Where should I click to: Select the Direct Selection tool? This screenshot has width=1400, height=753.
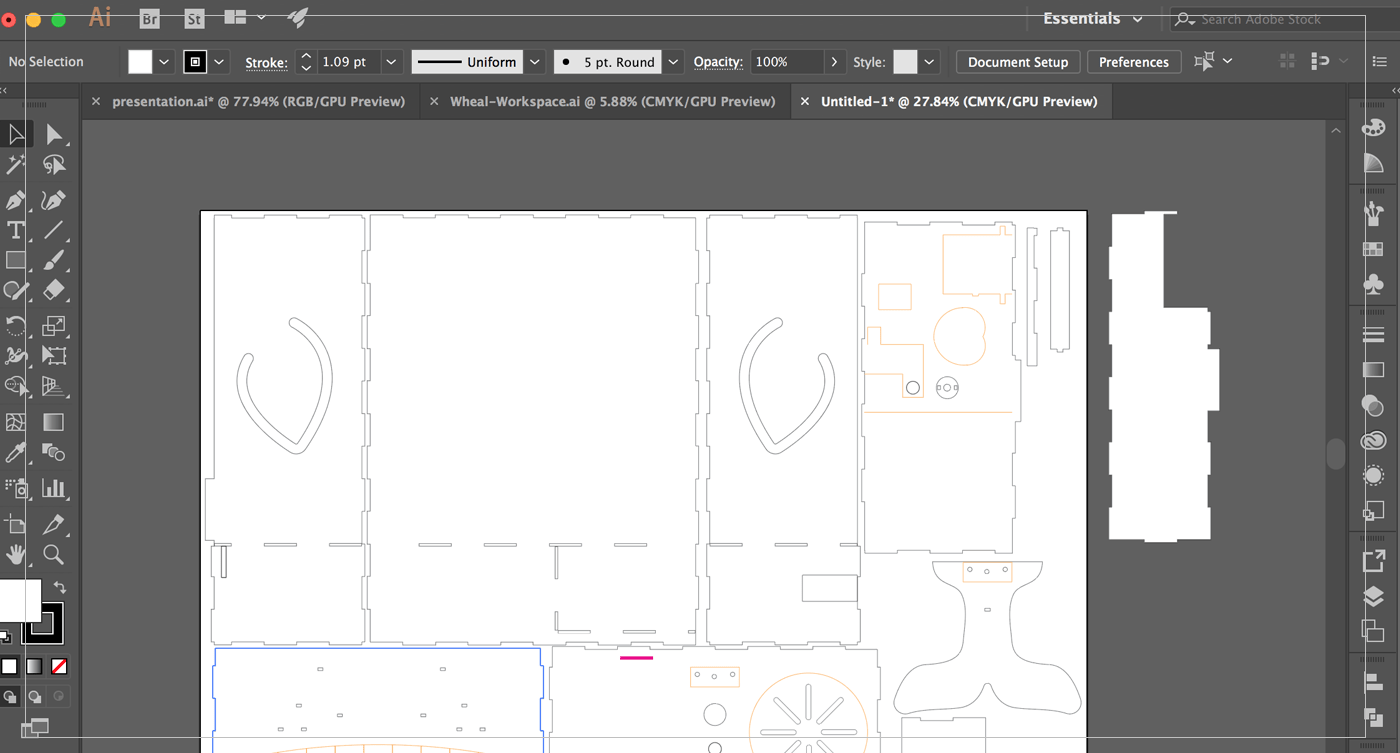tap(54, 134)
